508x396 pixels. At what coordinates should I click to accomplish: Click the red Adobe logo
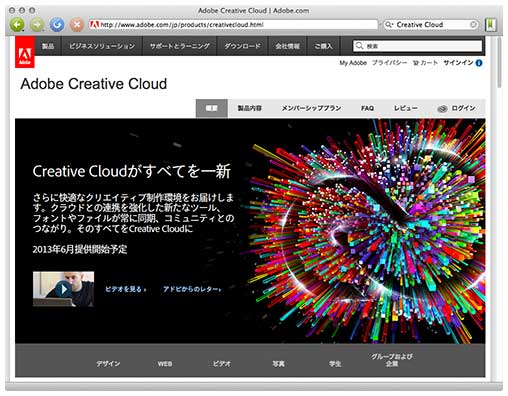[x=25, y=52]
